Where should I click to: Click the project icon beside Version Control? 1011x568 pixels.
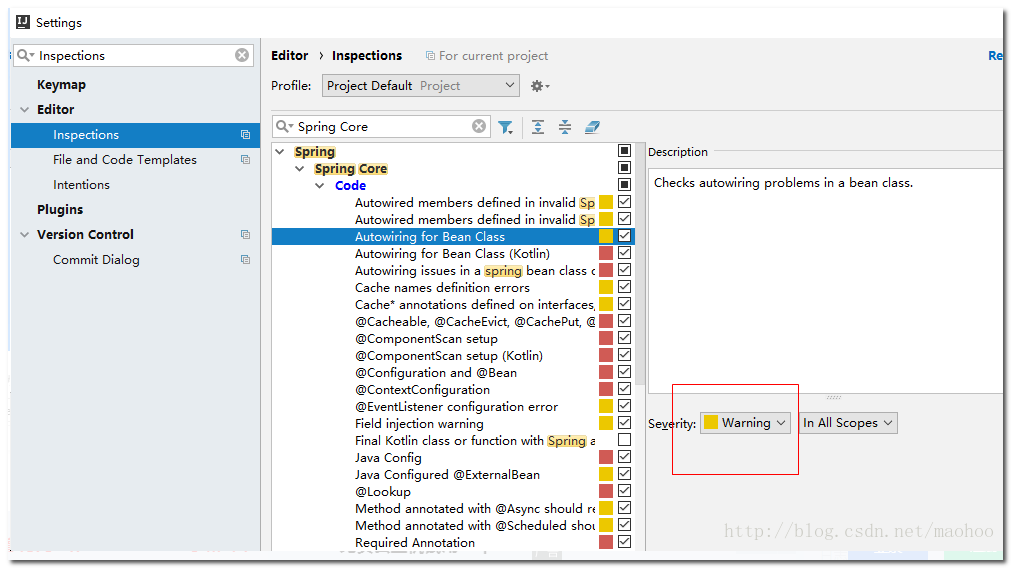click(x=245, y=235)
